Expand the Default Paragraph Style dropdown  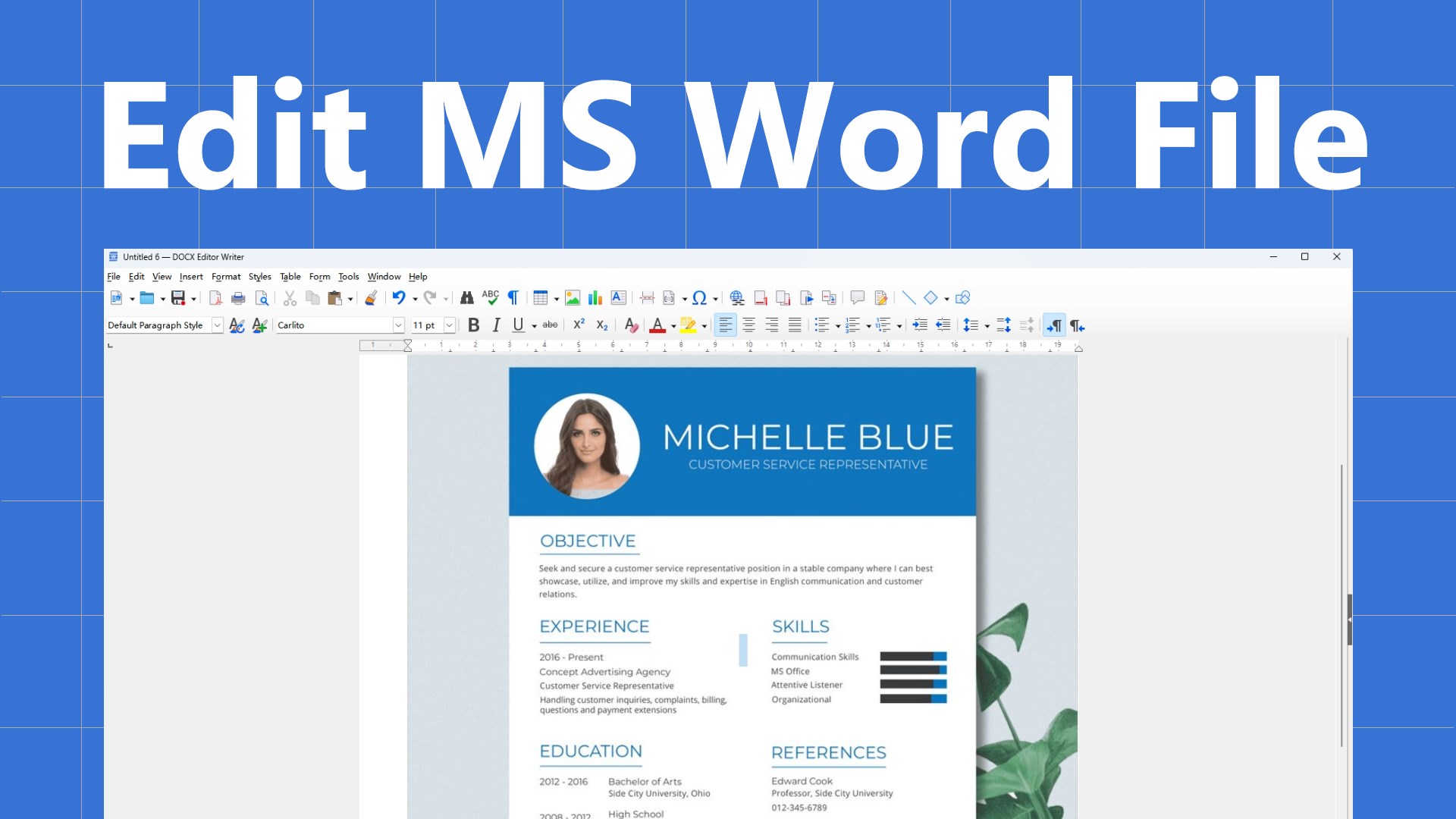(x=217, y=325)
